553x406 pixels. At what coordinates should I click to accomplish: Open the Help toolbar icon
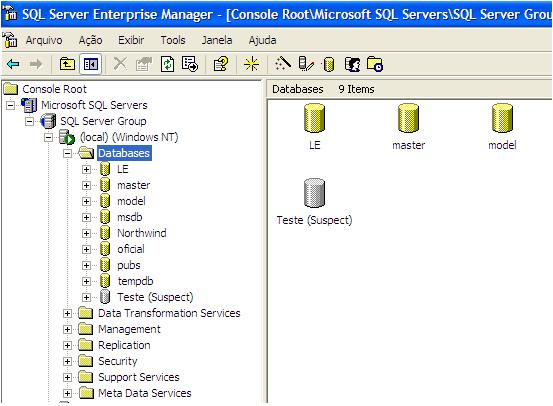[221, 64]
